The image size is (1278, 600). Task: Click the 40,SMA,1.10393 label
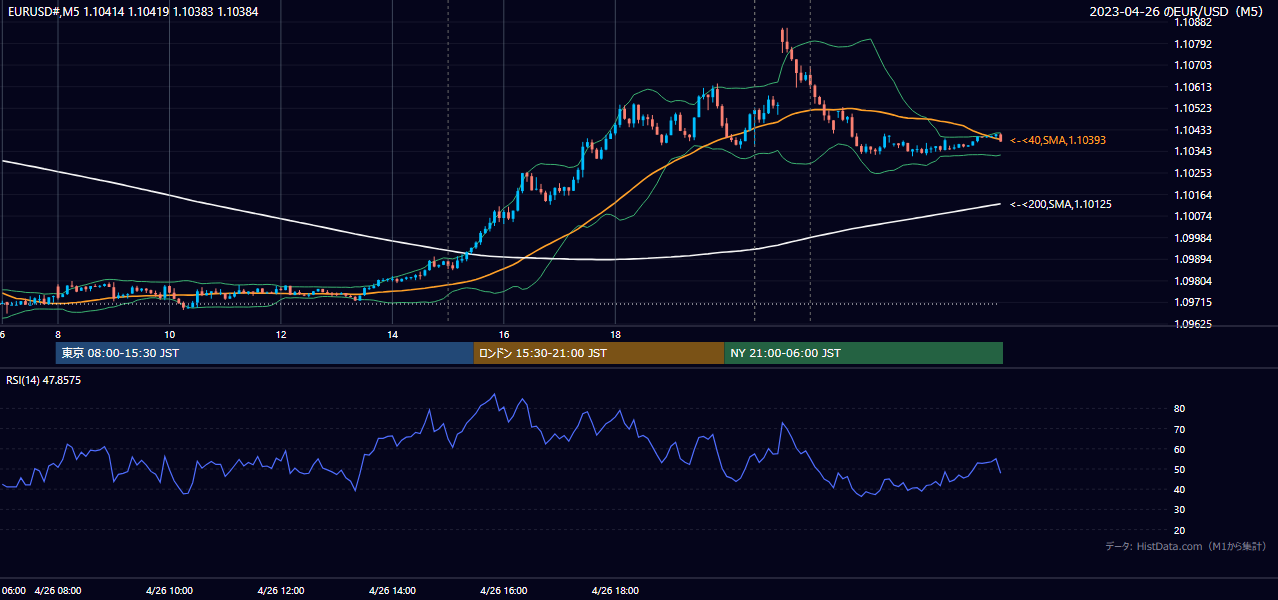point(1058,141)
